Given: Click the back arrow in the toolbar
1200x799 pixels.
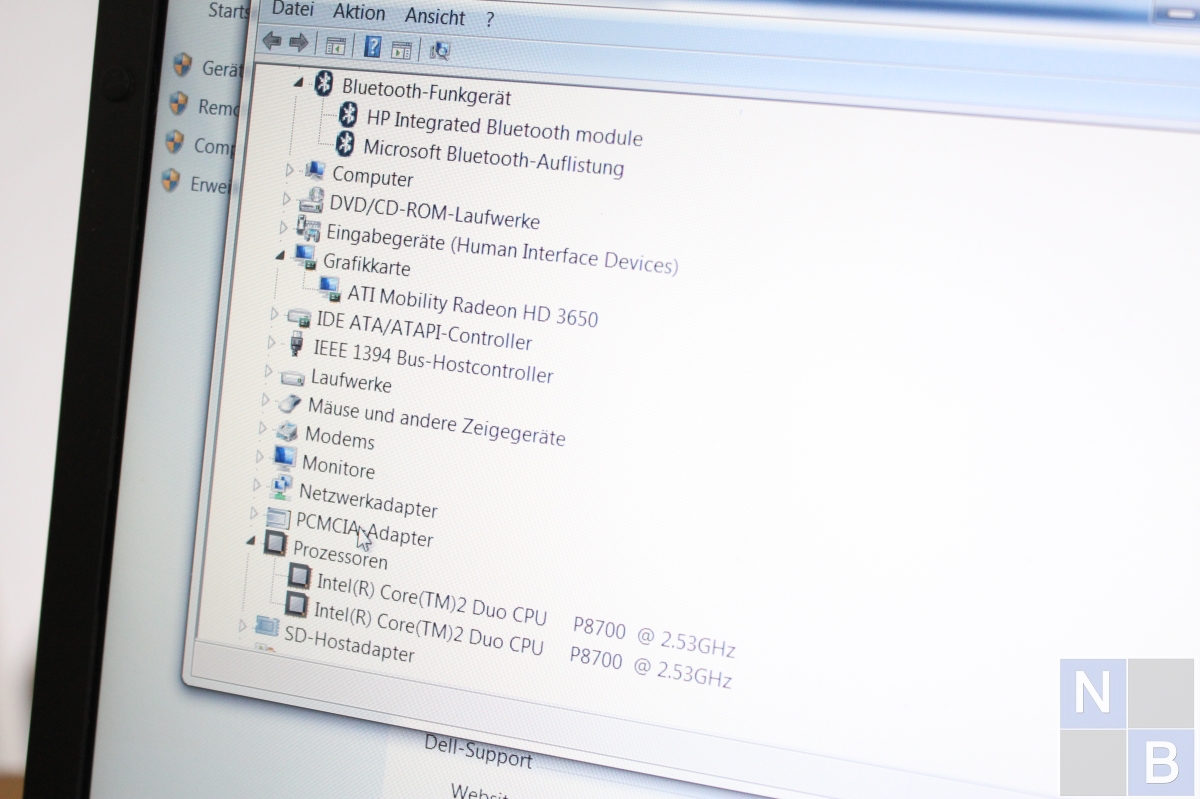Looking at the screenshot, I should tap(271, 41).
